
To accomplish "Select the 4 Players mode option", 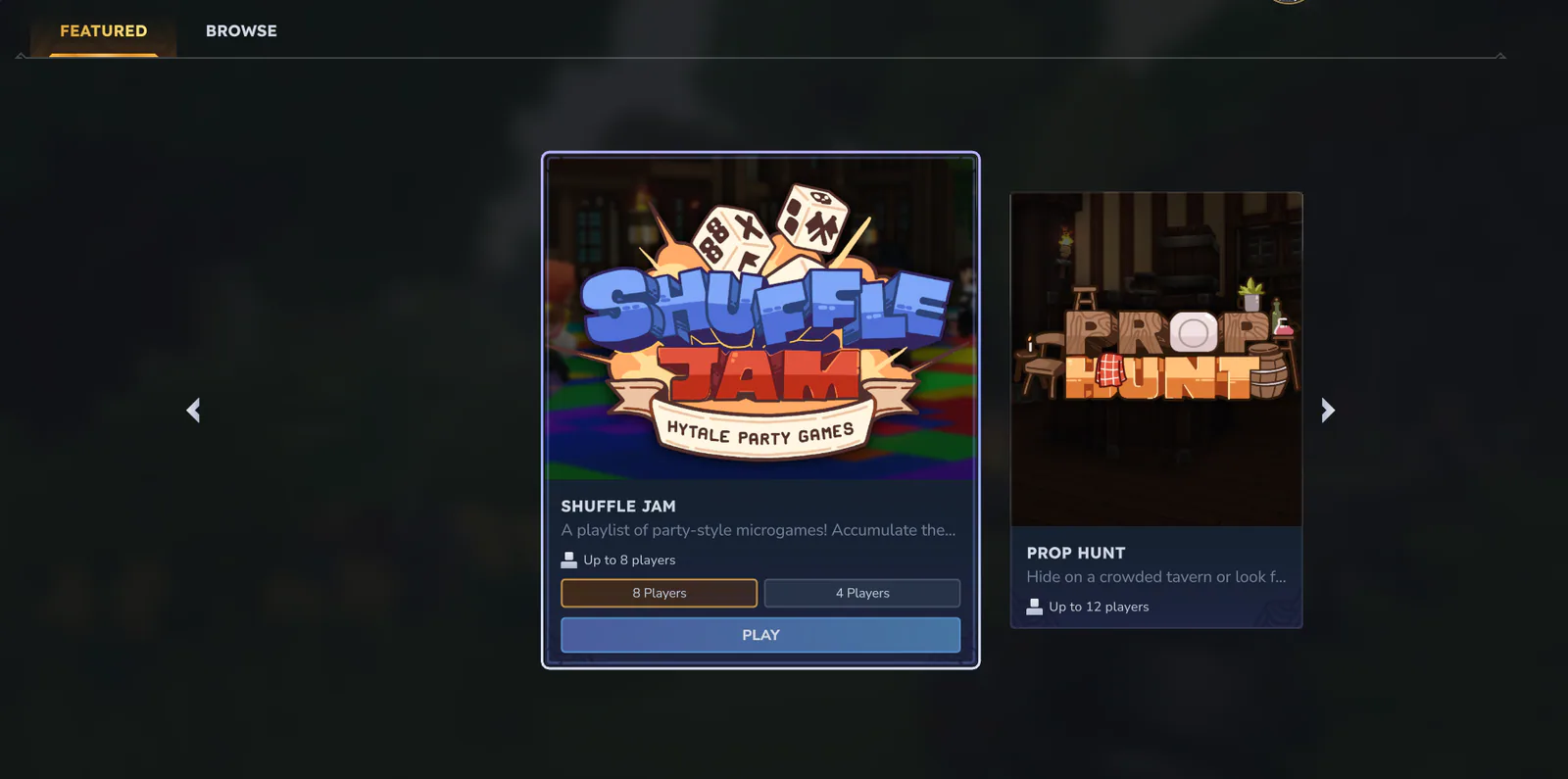I will (x=862, y=593).
